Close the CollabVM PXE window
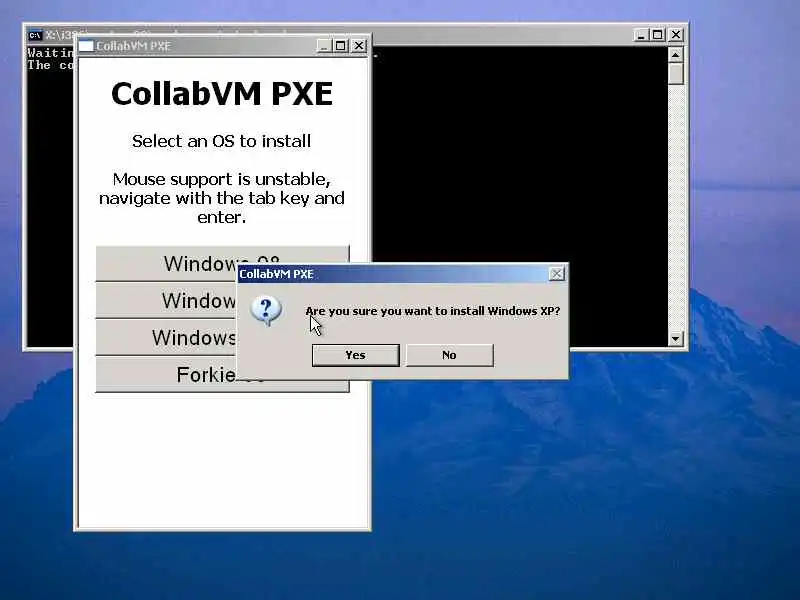The image size is (800, 600). [359, 46]
